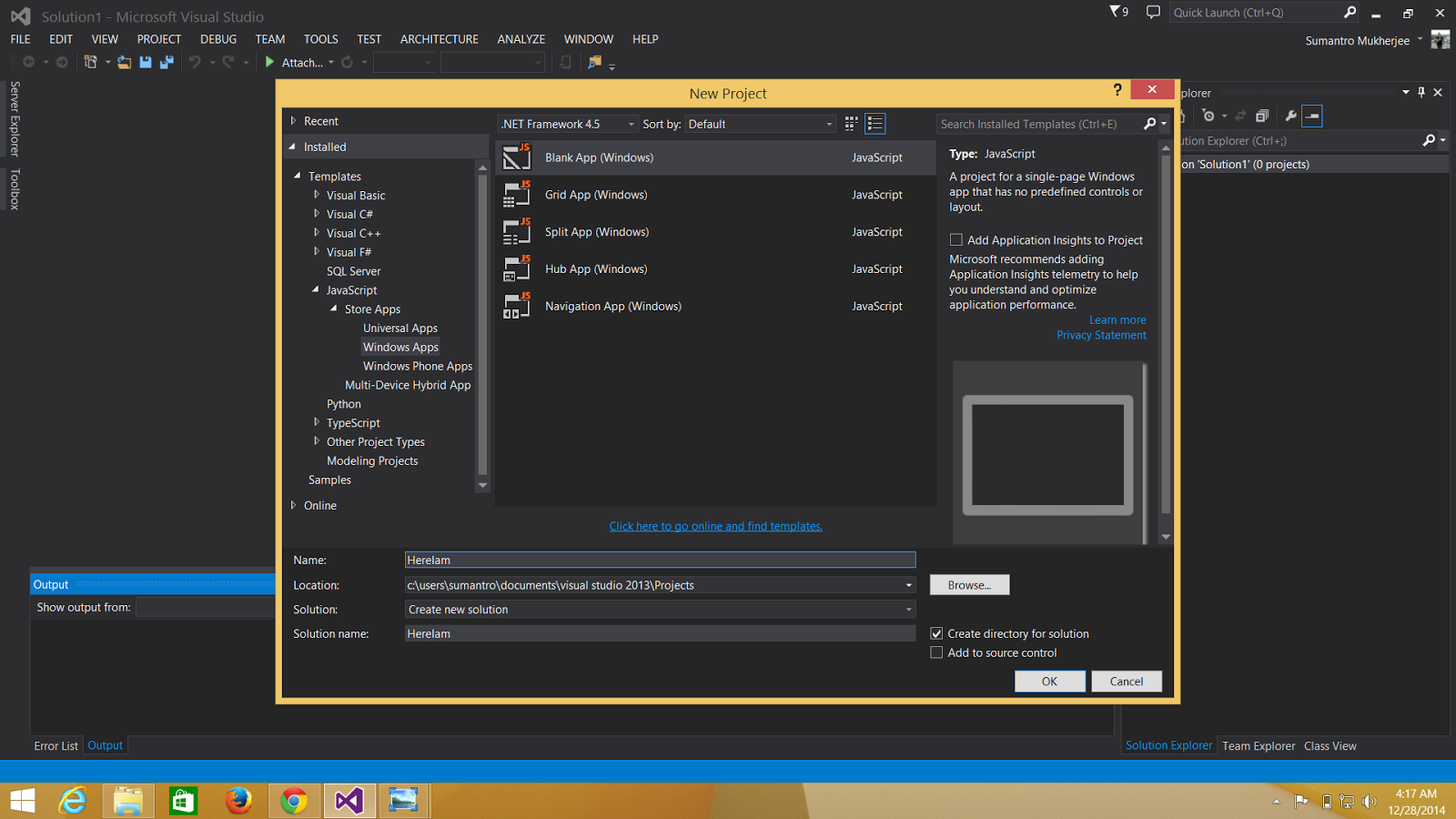Uncheck Create directory for solution
1456x819 pixels.
[x=936, y=633]
